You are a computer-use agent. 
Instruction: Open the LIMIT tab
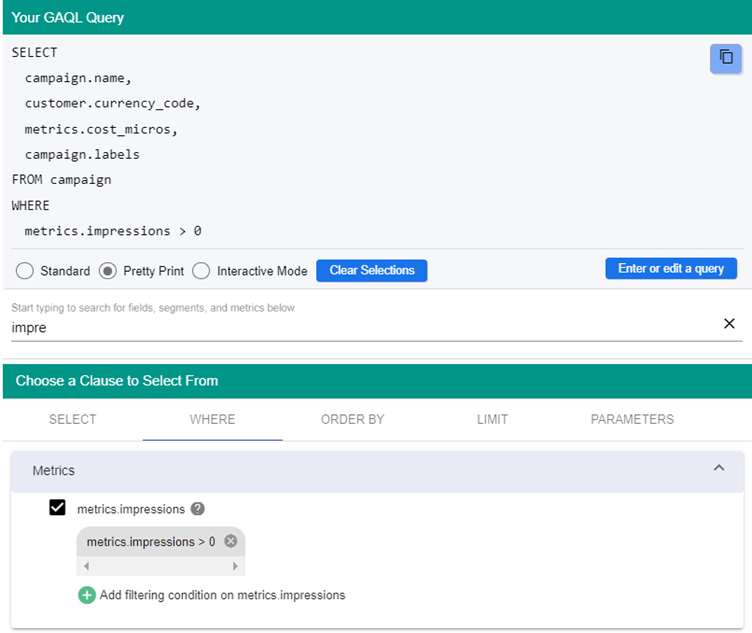[x=492, y=420]
